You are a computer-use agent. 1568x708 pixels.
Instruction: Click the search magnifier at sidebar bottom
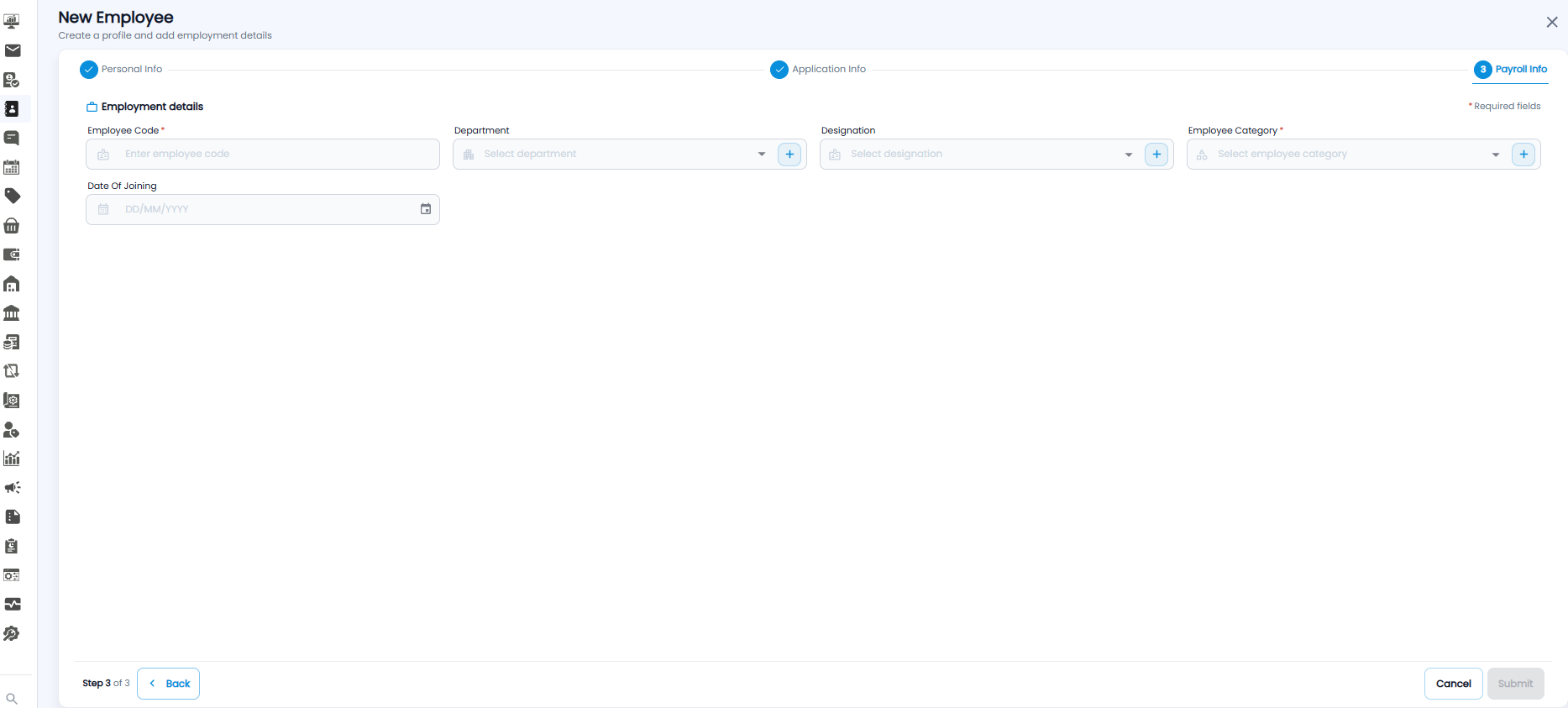click(12, 699)
